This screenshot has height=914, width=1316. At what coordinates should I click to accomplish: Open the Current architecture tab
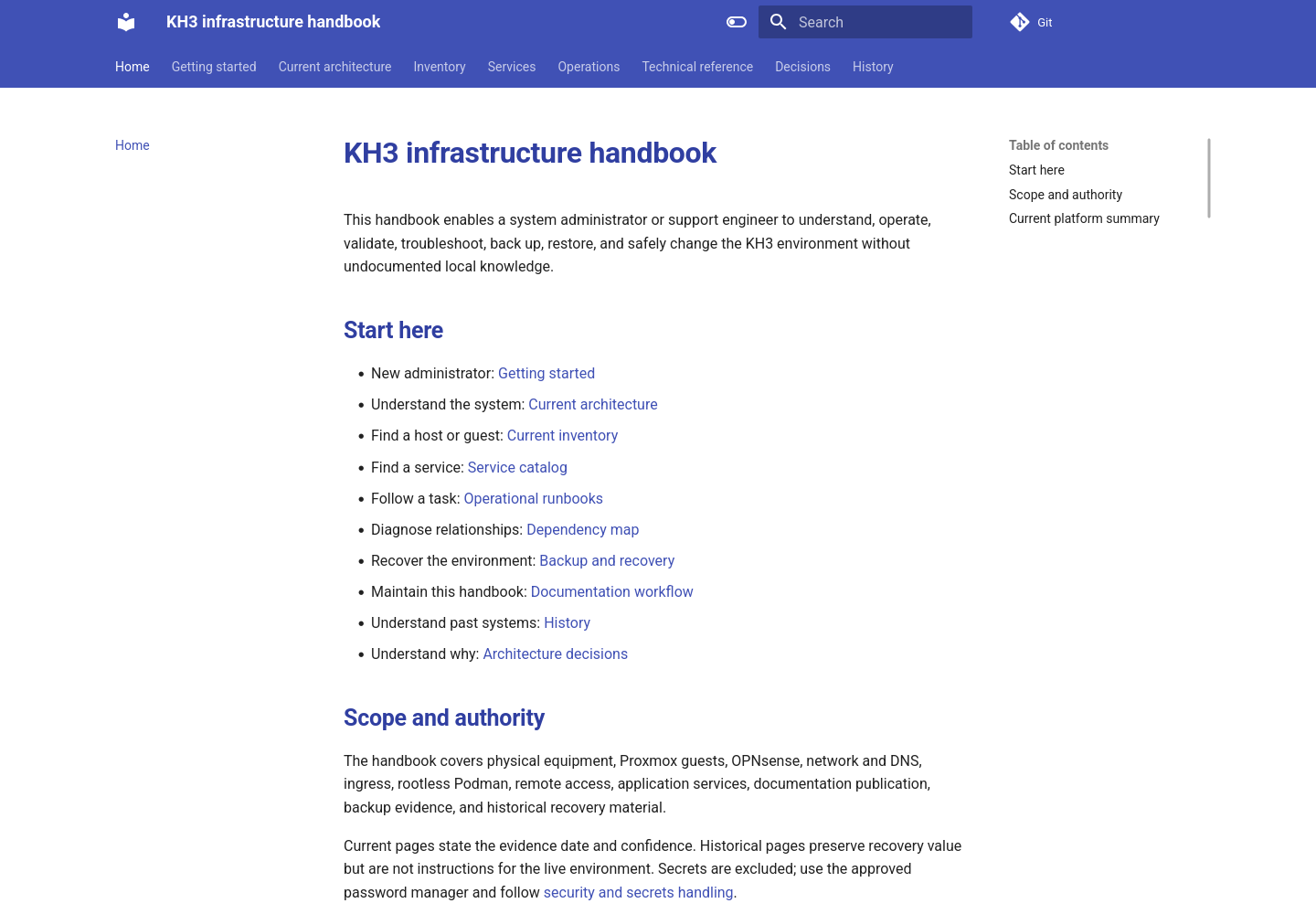coord(334,67)
